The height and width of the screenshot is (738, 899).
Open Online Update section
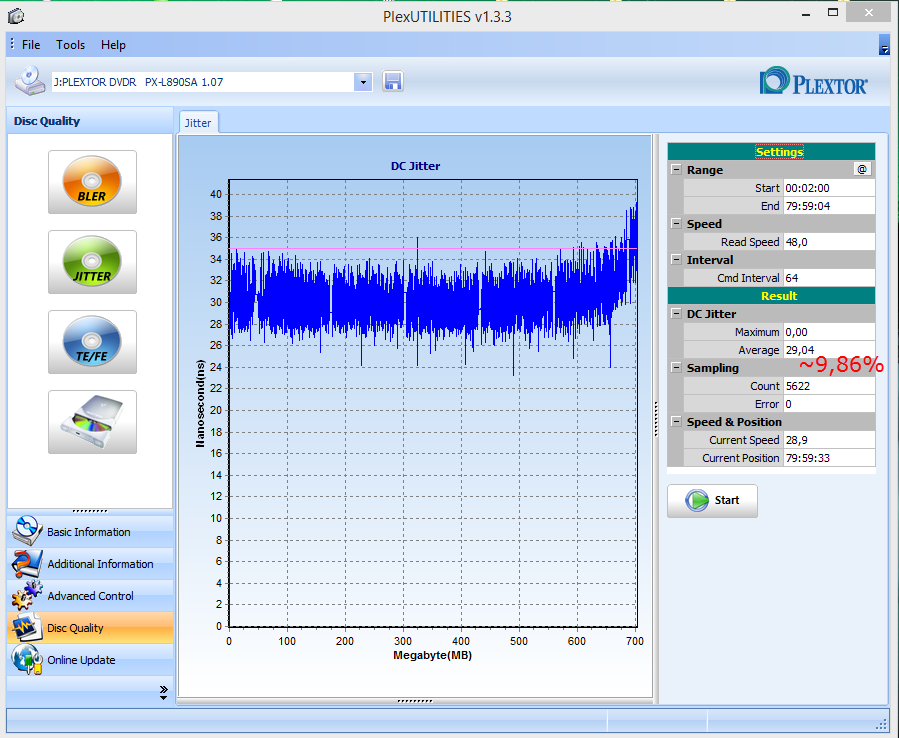tap(90, 660)
